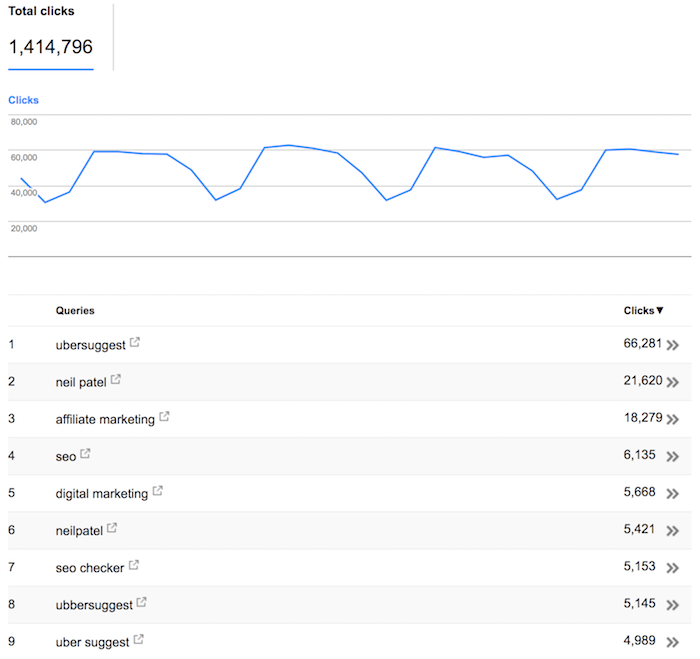This screenshot has height=659, width=700.
Task: Click the Clicks chart legend label
Action: point(23,100)
